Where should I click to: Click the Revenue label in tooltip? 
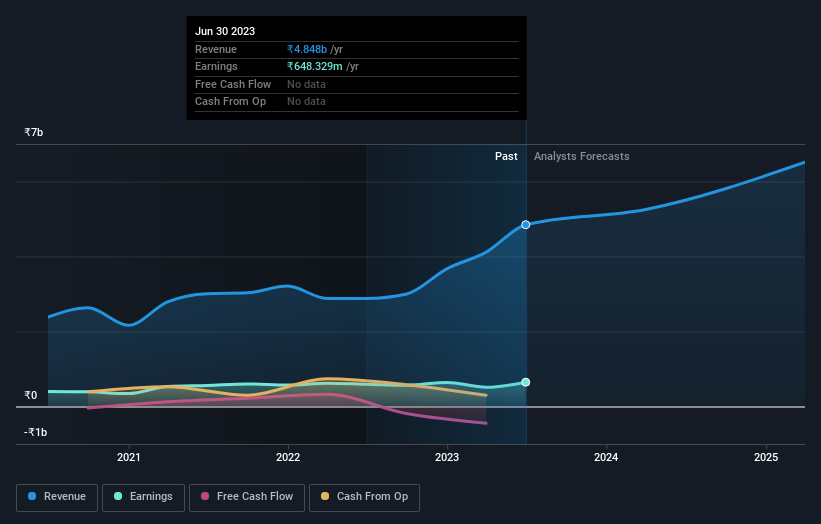[216, 49]
